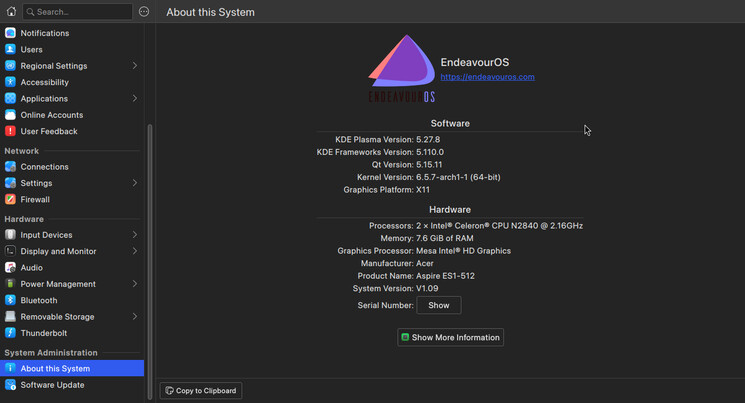This screenshot has height=403, width=745.
Task: Select the Firewall entry
Action: pos(72,199)
